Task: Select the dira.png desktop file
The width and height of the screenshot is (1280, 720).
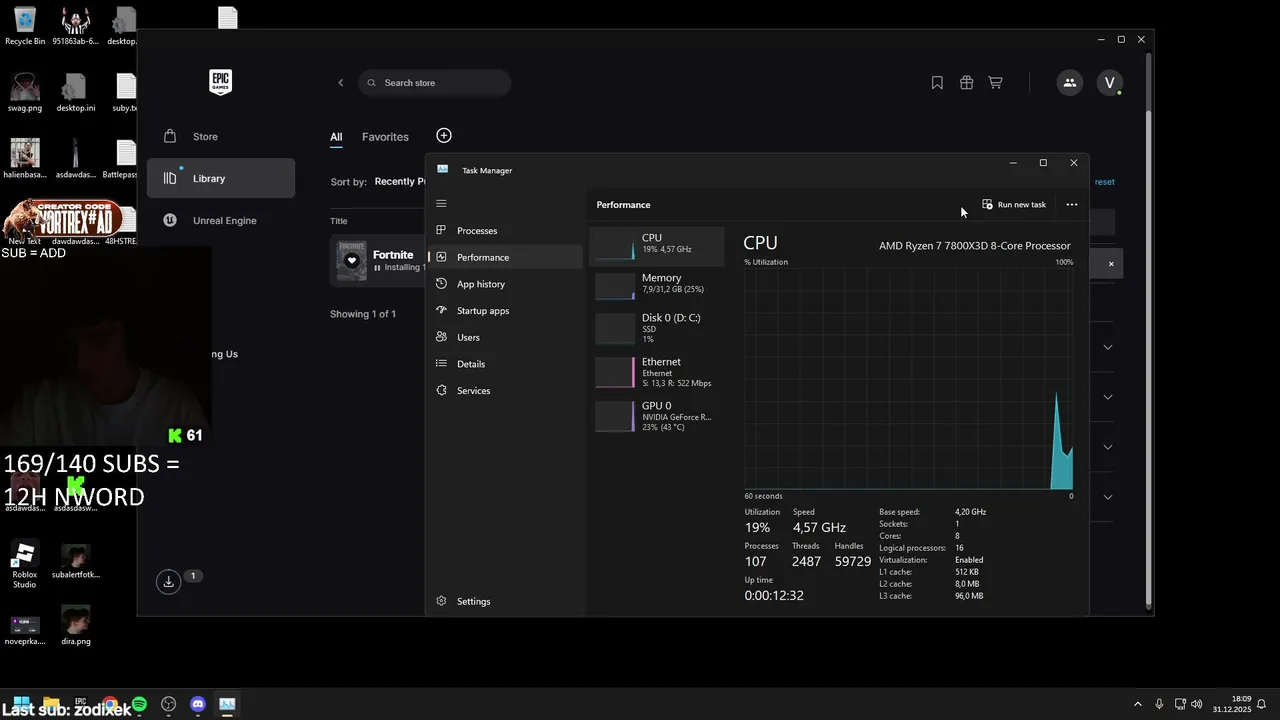Action: 76,625
